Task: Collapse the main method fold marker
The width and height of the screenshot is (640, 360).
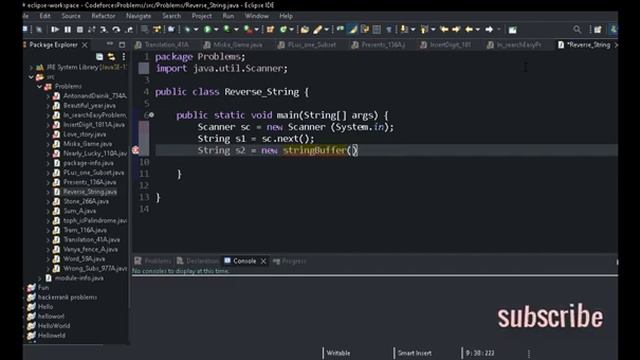Action: pyautogui.click(x=151, y=115)
